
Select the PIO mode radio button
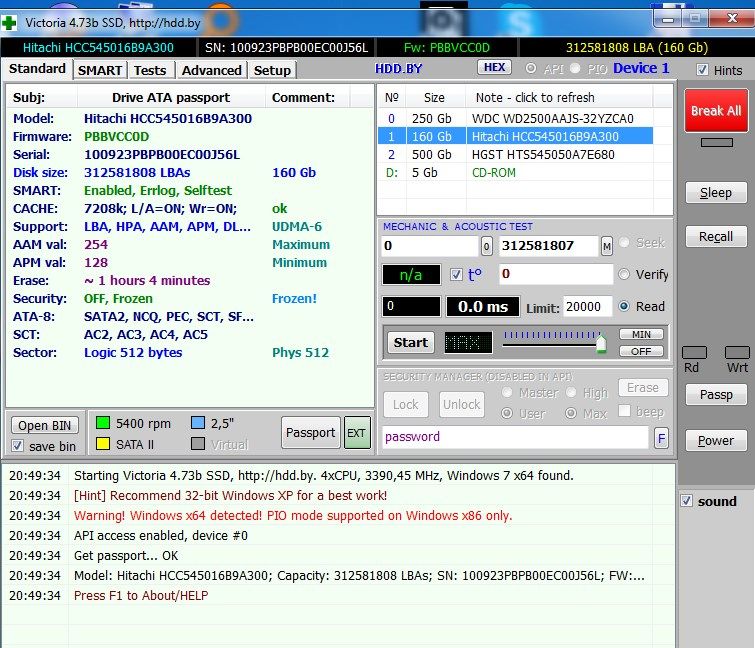tap(575, 68)
